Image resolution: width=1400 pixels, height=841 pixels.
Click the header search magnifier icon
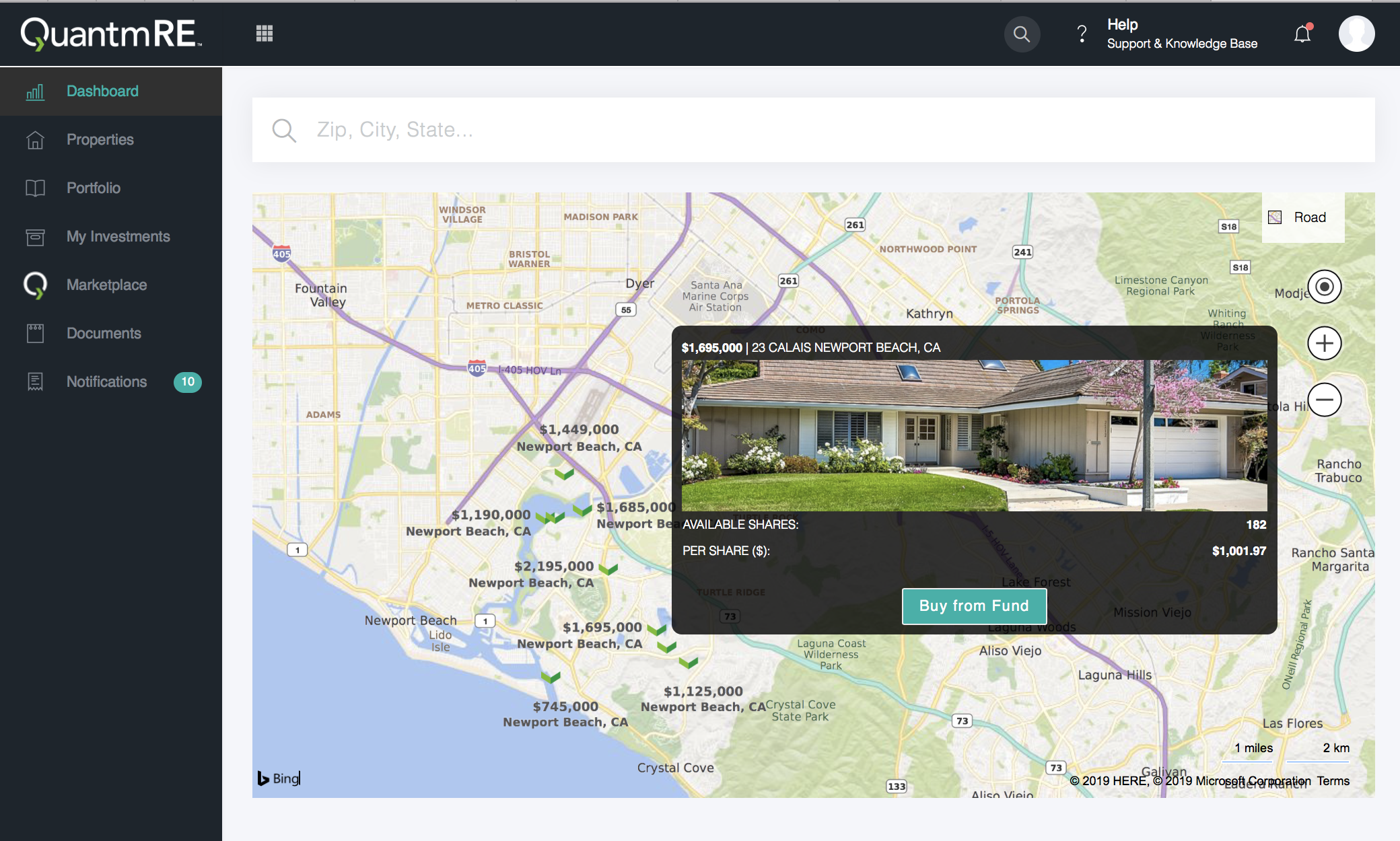click(1022, 34)
